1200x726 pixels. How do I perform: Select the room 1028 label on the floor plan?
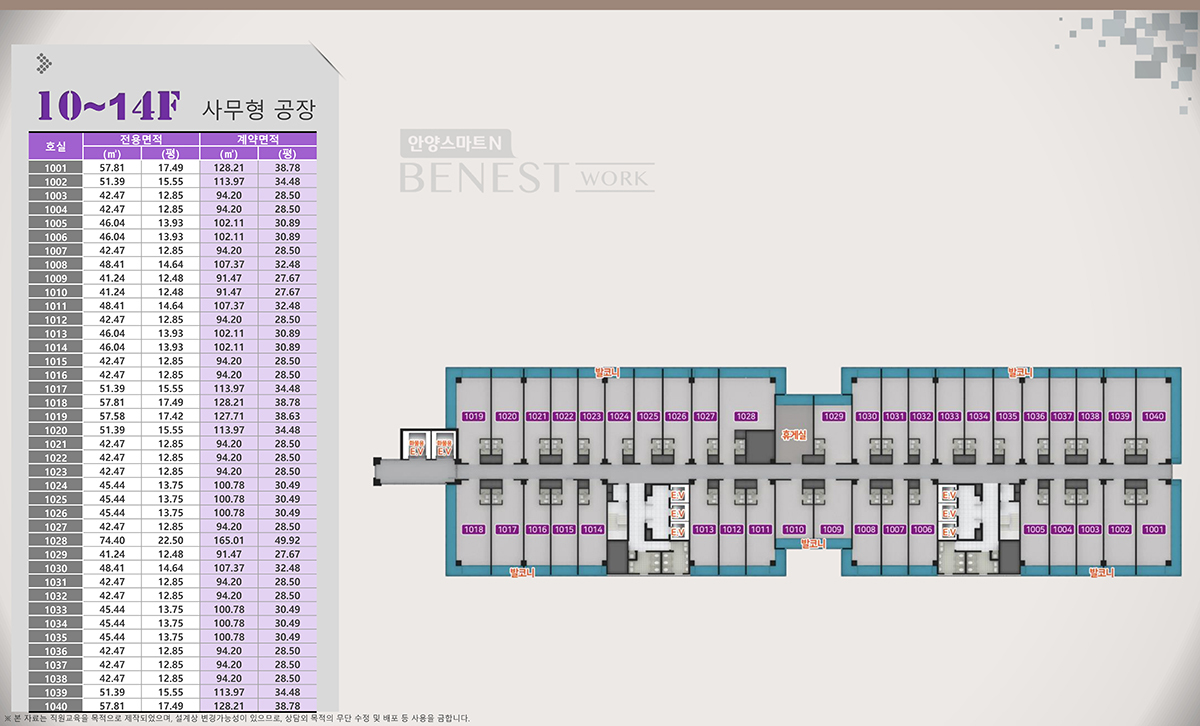point(745,416)
